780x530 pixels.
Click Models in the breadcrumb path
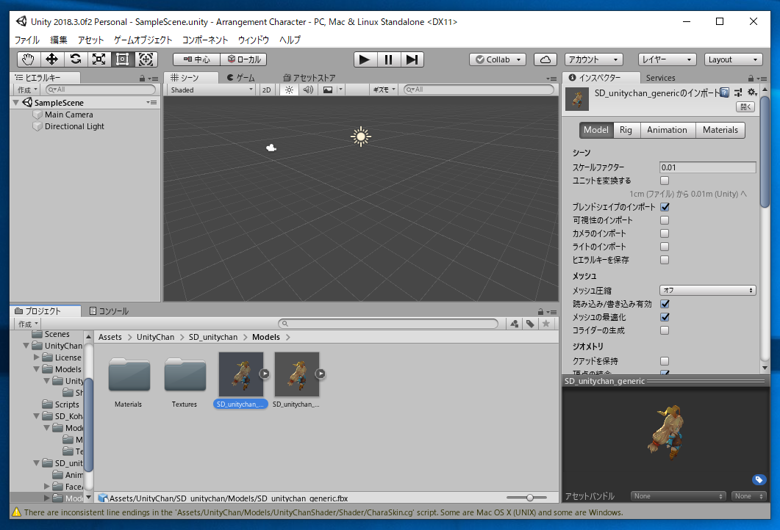tap(266, 337)
